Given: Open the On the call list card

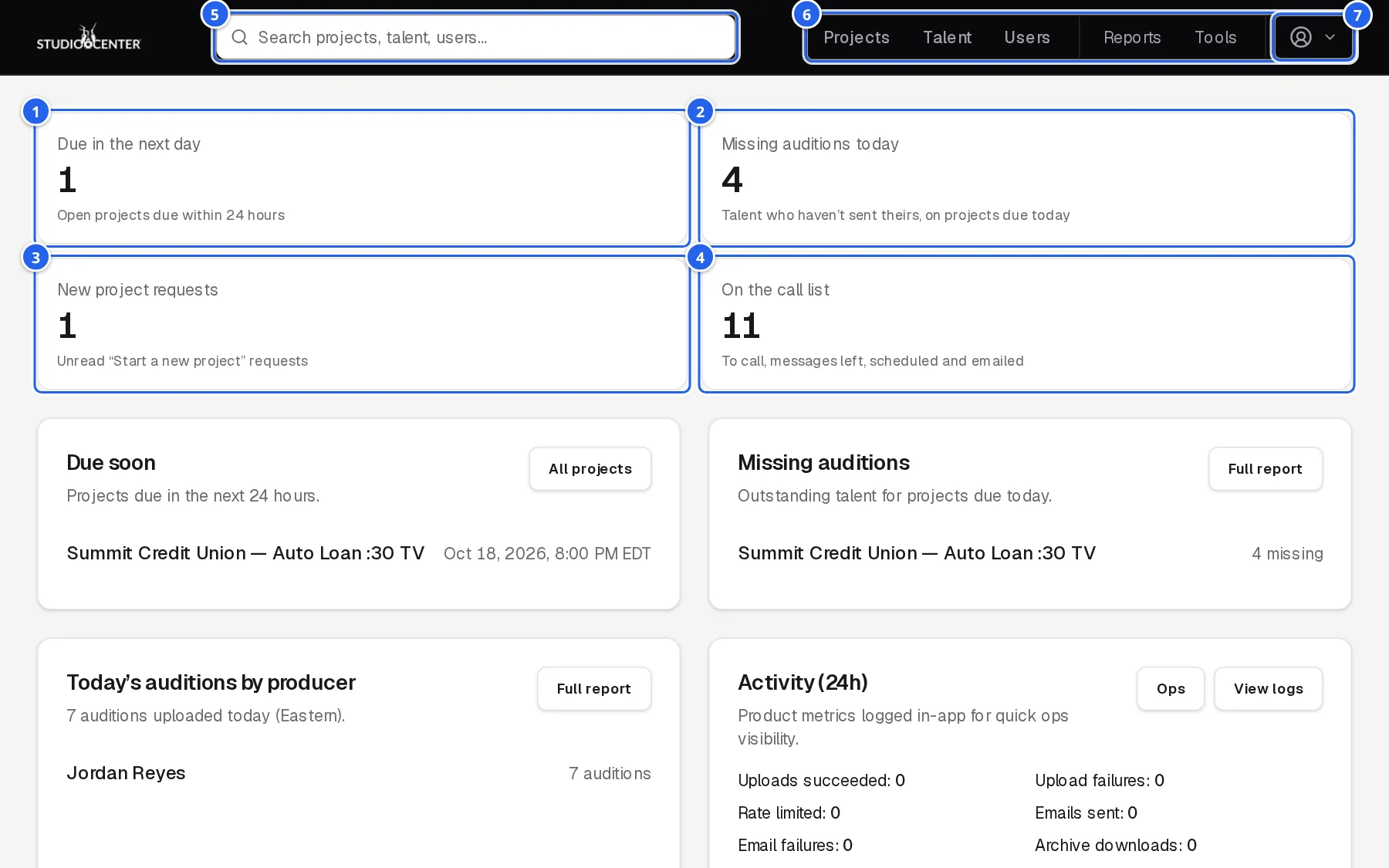Looking at the screenshot, I should [1026, 324].
